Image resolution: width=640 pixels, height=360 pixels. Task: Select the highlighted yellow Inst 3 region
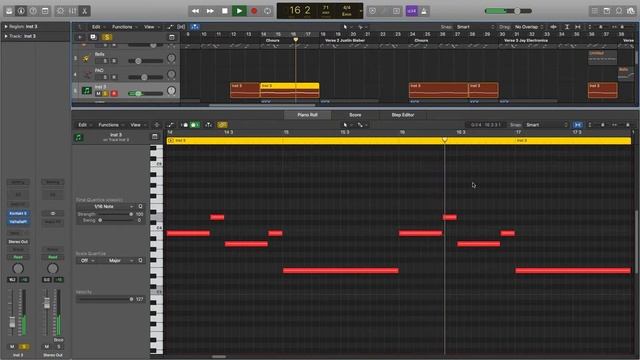290,91
